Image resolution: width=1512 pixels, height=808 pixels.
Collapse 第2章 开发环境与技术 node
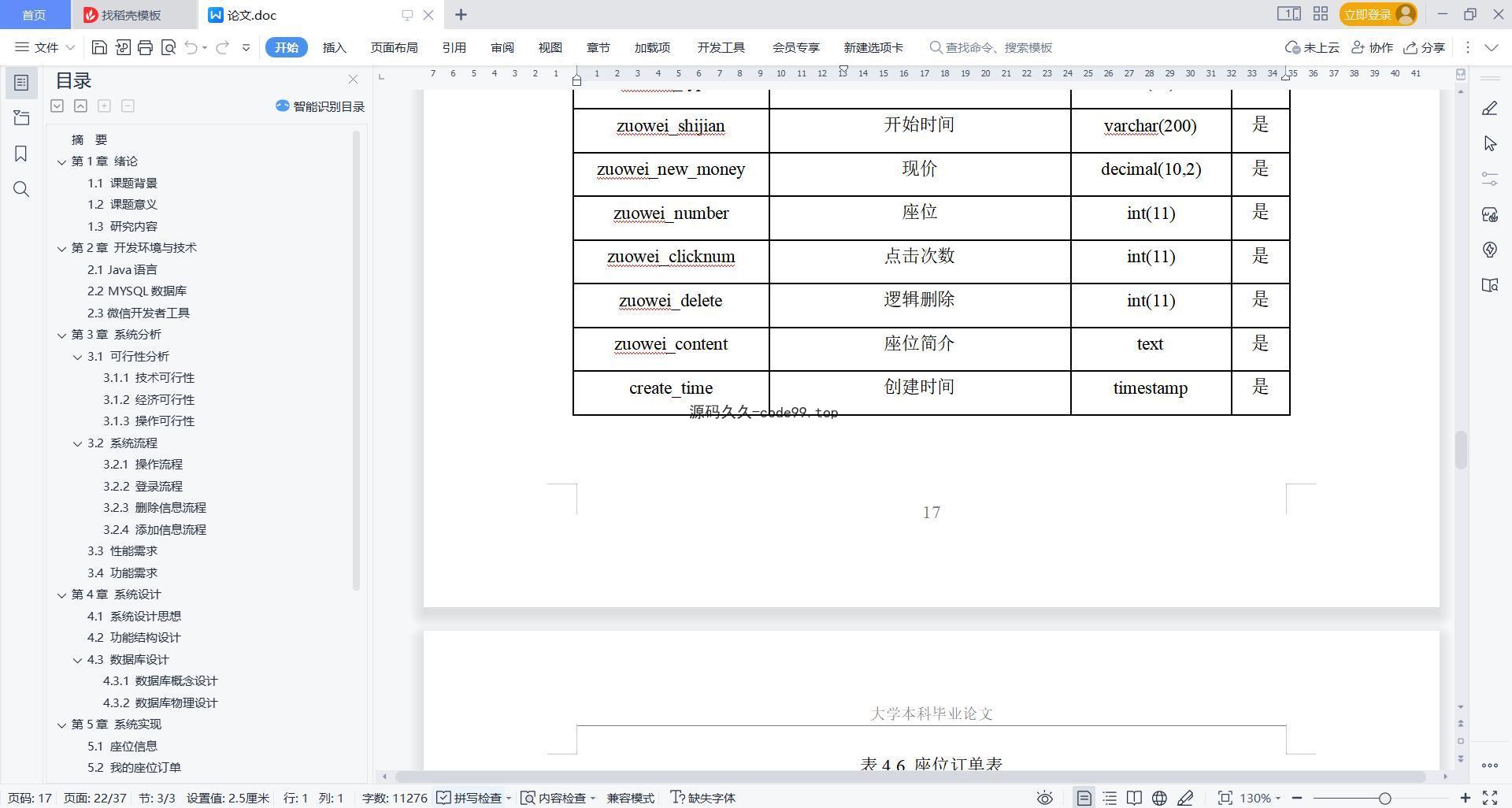(61, 248)
